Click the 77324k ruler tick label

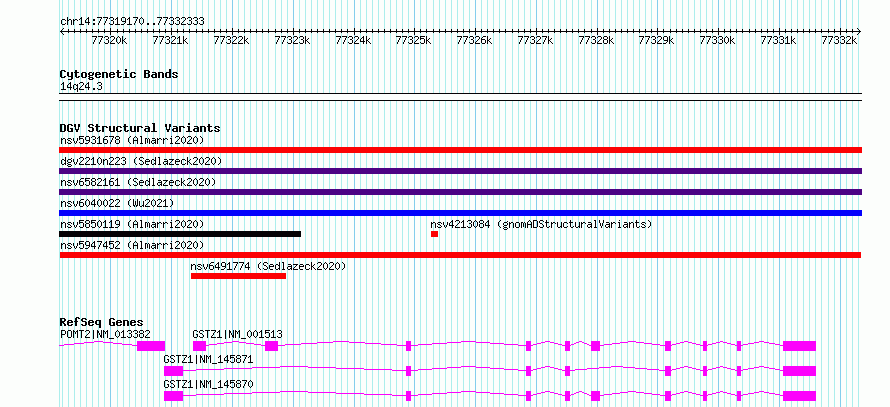pyautogui.click(x=353, y=40)
